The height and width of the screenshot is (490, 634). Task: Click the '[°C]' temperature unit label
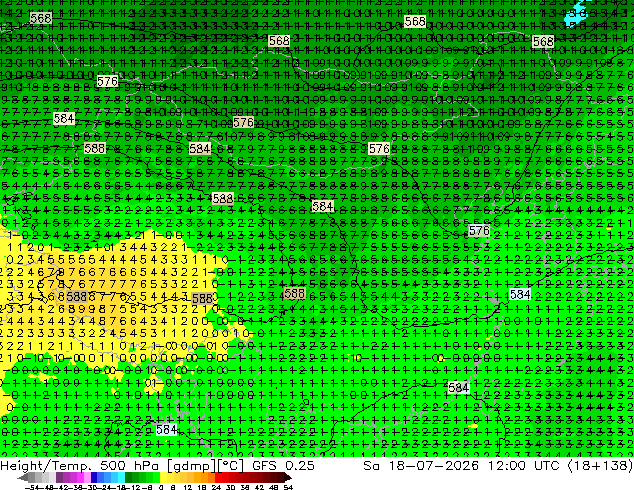pyautogui.click(x=230, y=466)
